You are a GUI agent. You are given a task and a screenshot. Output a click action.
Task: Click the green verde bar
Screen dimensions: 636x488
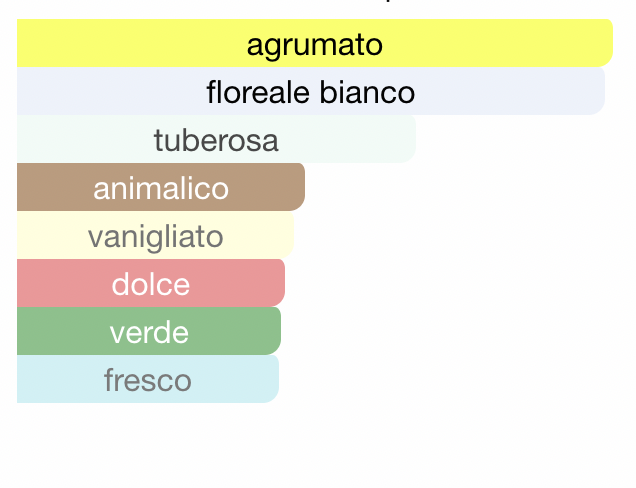pyautogui.click(x=149, y=331)
